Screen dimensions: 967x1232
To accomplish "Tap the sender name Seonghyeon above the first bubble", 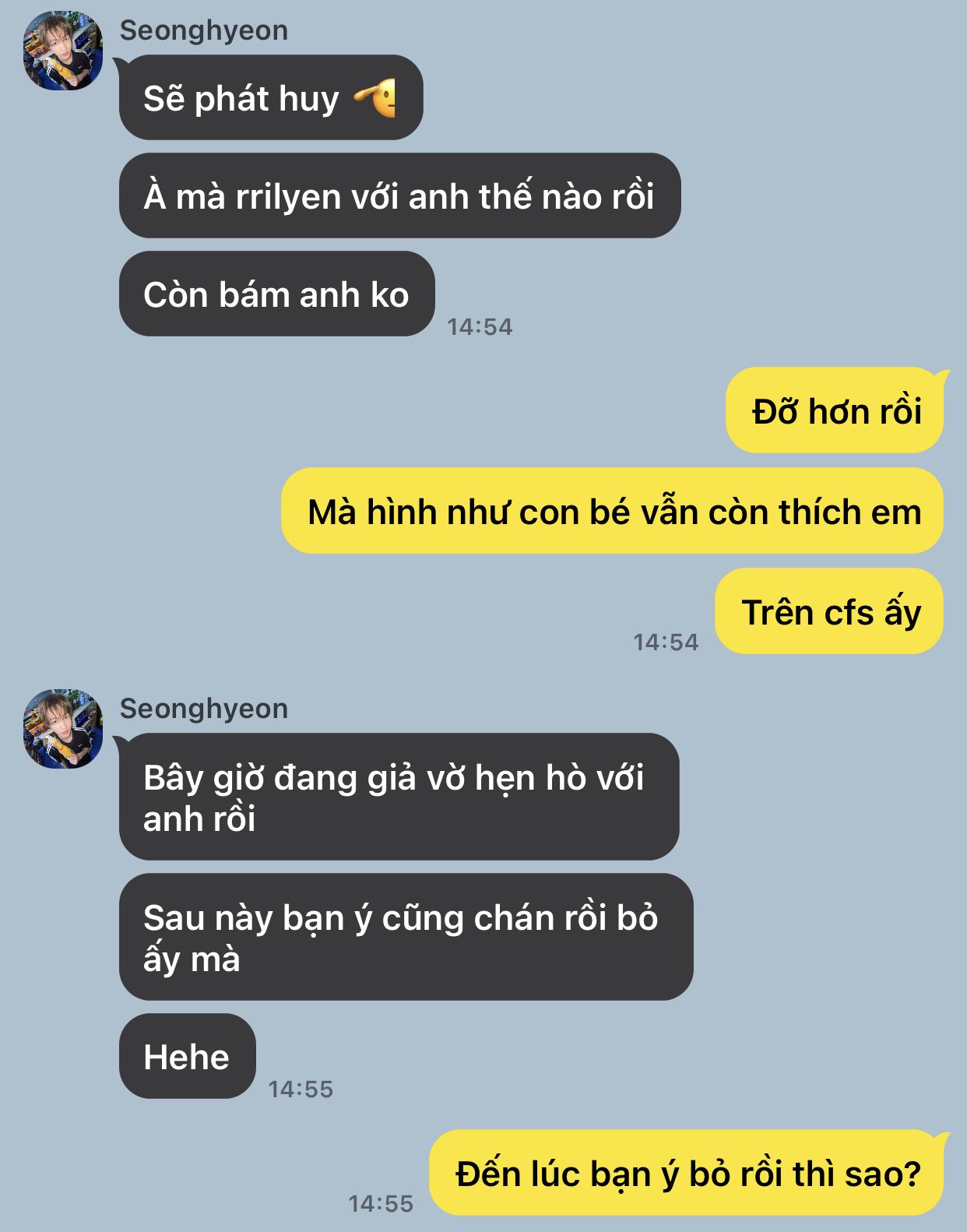I will [204, 30].
